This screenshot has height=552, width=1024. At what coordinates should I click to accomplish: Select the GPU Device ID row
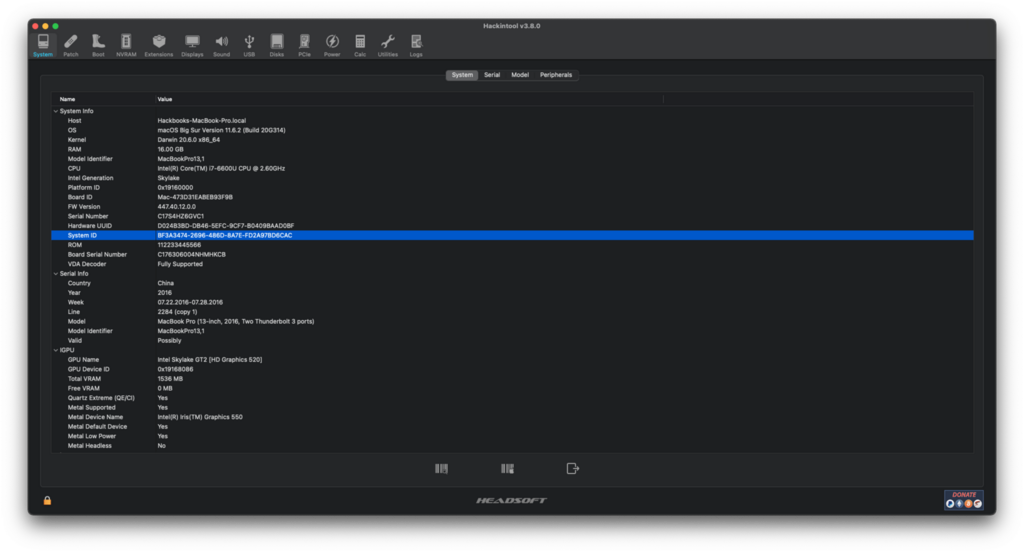(x=513, y=369)
